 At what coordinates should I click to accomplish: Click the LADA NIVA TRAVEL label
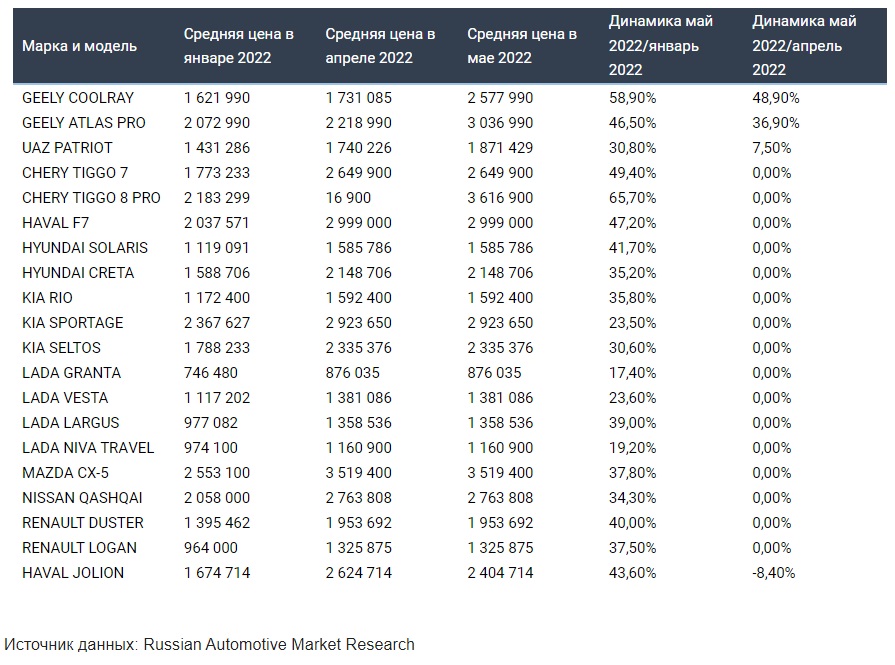[x=88, y=448]
